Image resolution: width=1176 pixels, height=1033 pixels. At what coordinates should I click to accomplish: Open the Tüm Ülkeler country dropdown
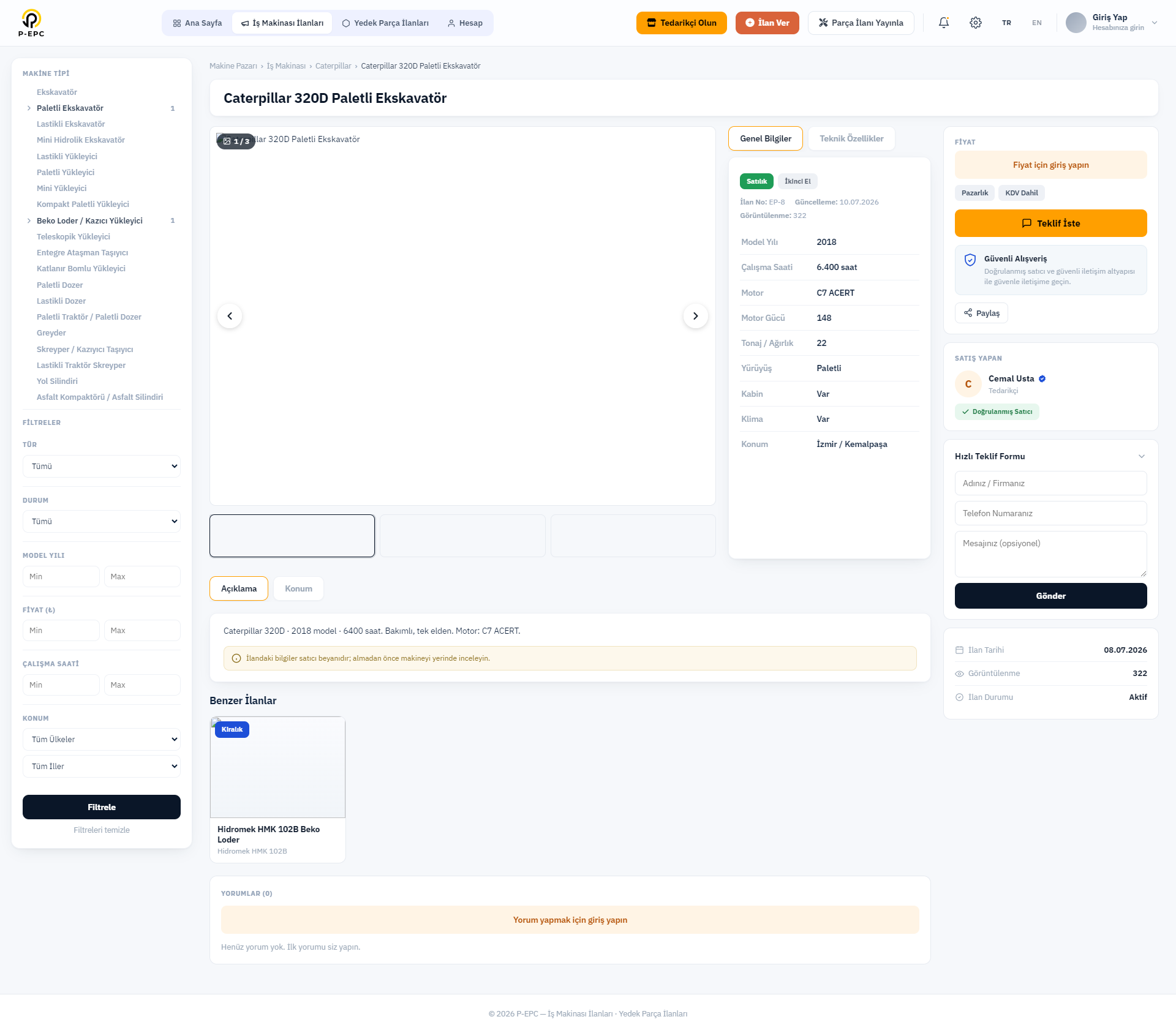(102, 739)
